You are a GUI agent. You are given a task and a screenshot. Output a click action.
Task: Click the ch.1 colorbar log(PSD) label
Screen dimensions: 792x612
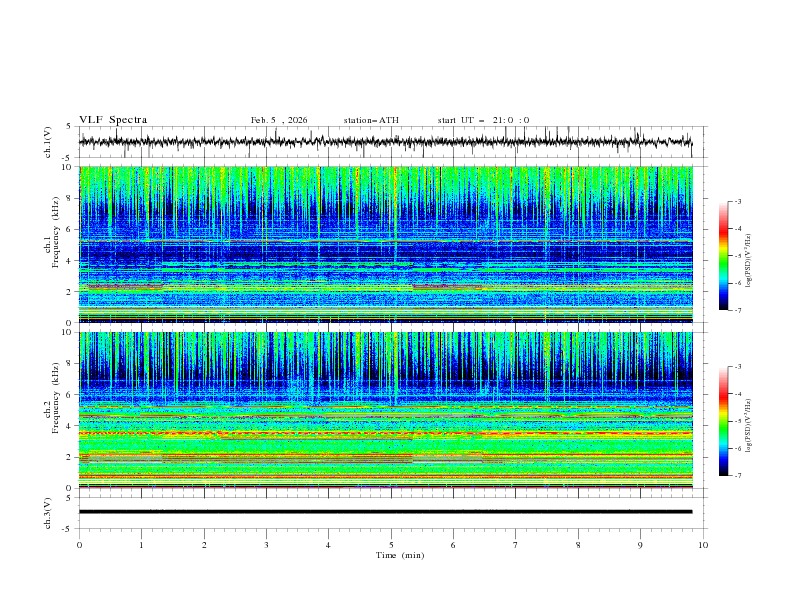pyautogui.click(x=748, y=261)
